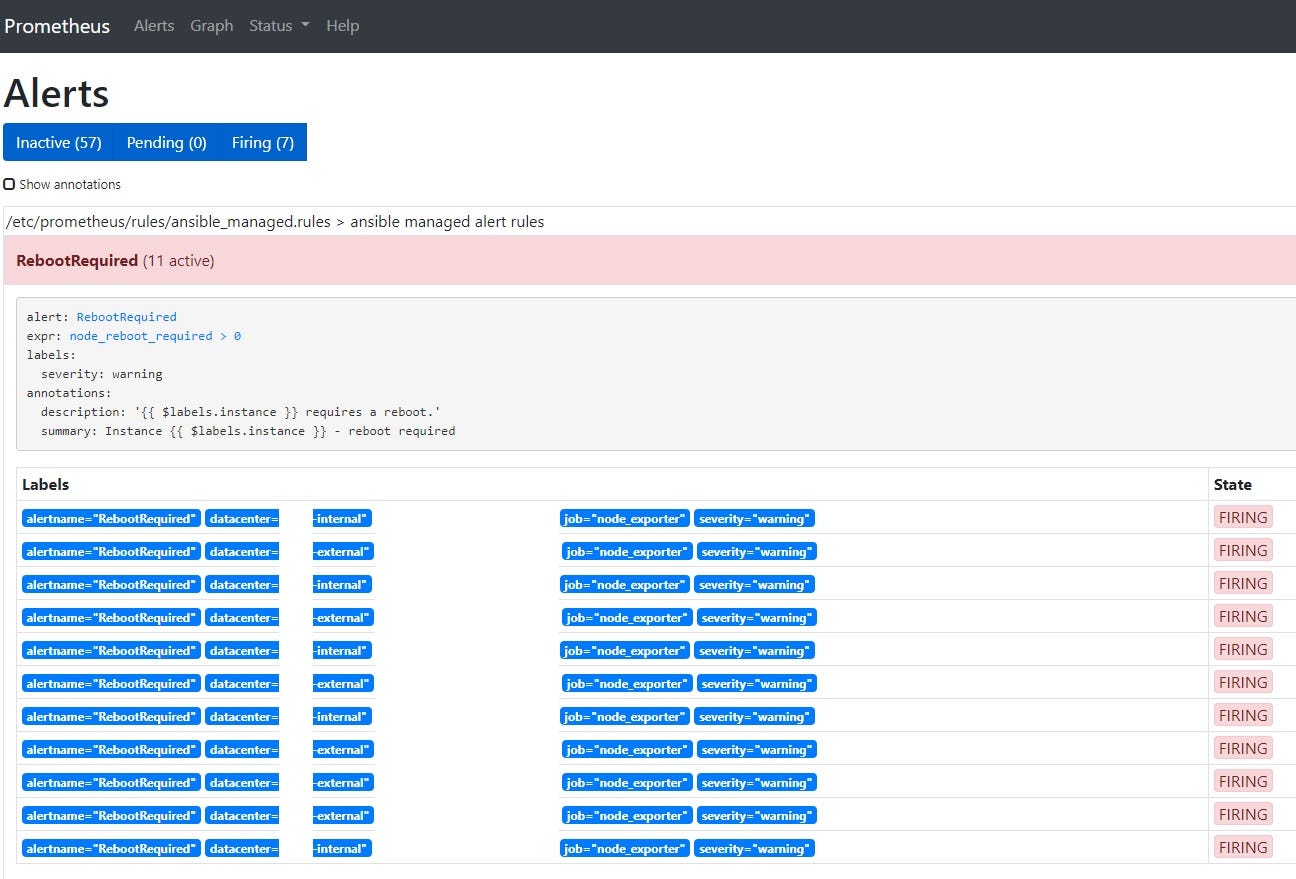Expand the Status dropdown menu
Viewport: 1296px width, 879px height.
[x=279, y=26]
